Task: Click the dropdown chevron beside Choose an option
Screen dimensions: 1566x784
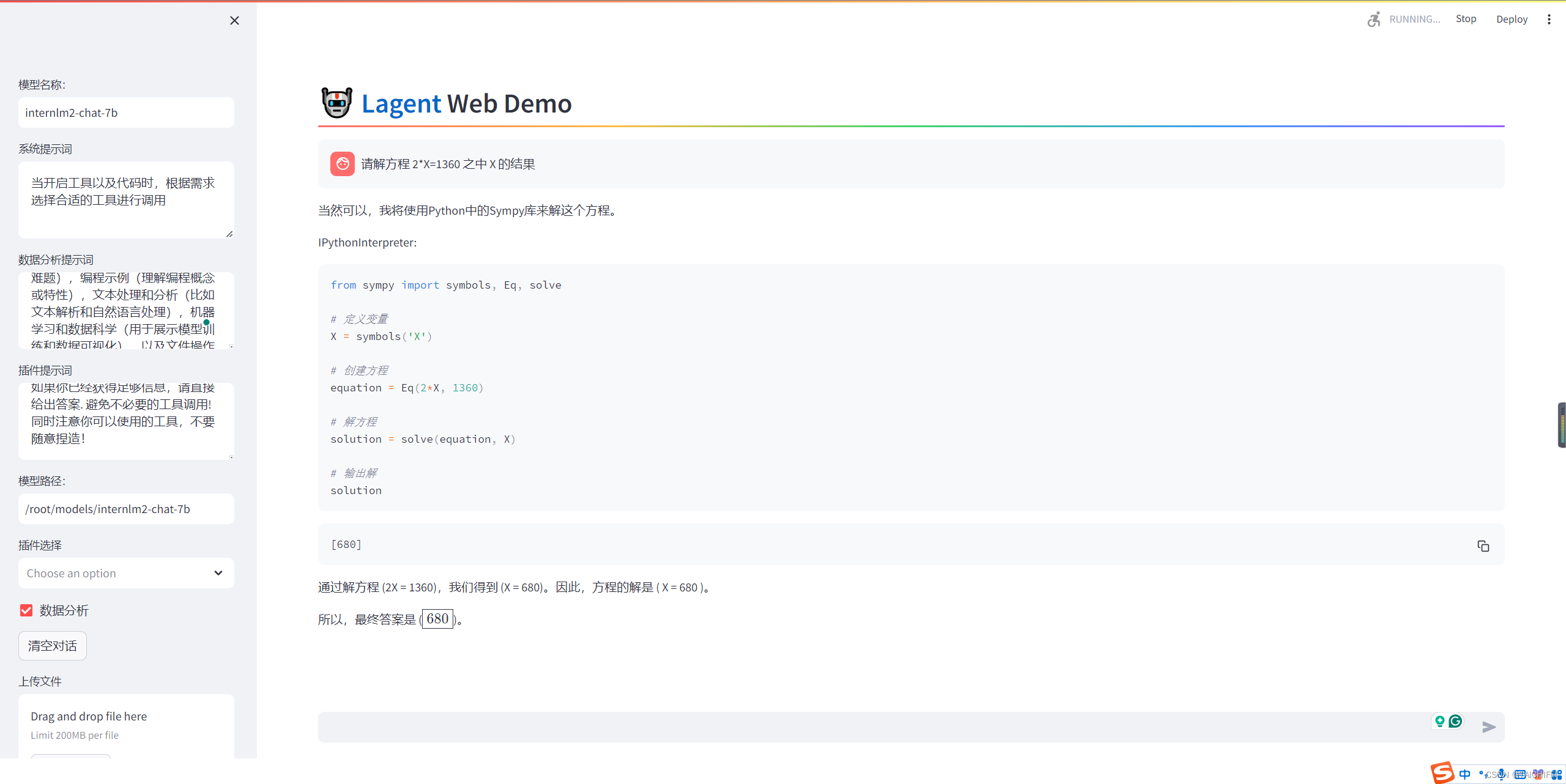Action: pyautogui.click(x=218, y=573)
